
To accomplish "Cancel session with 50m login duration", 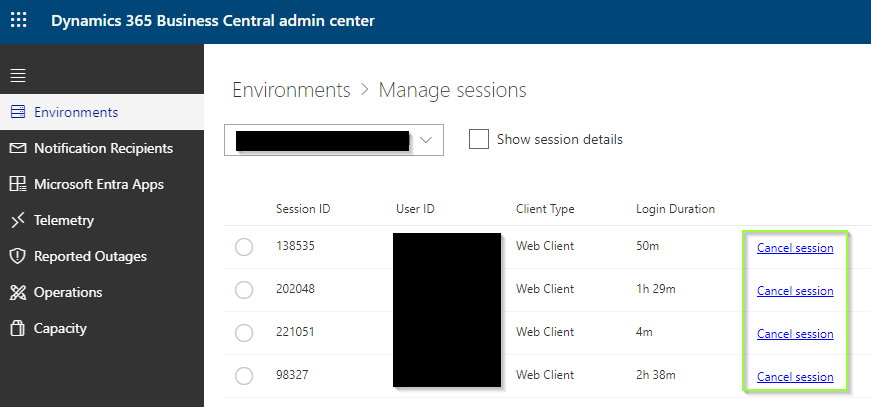I will [x=795, y=248].
